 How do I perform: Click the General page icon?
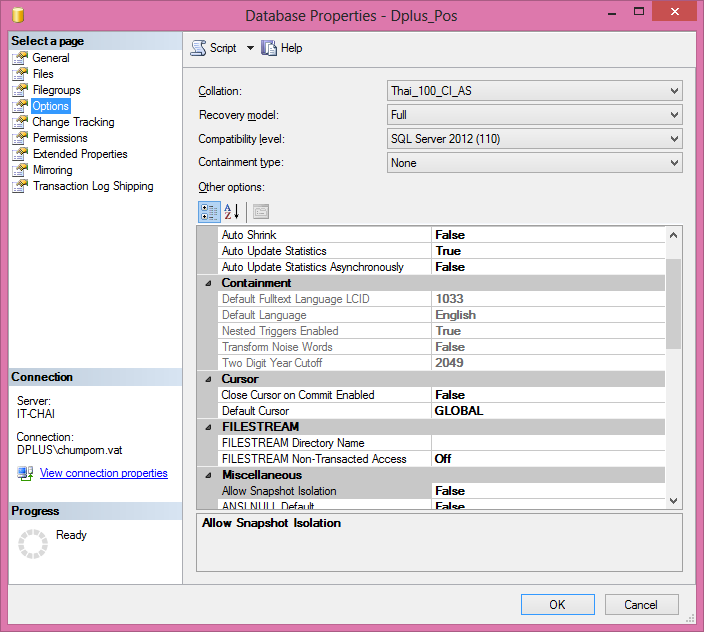[x=20, y=58]
